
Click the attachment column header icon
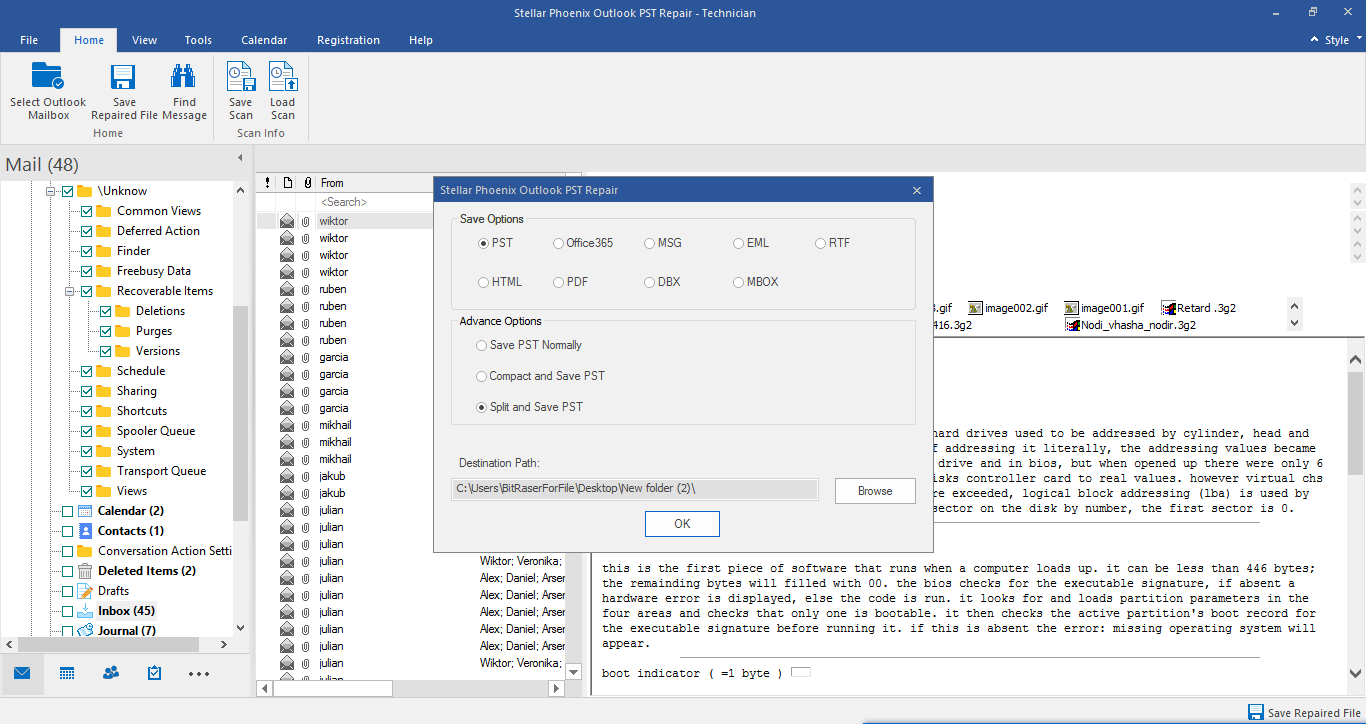[308, 183]
